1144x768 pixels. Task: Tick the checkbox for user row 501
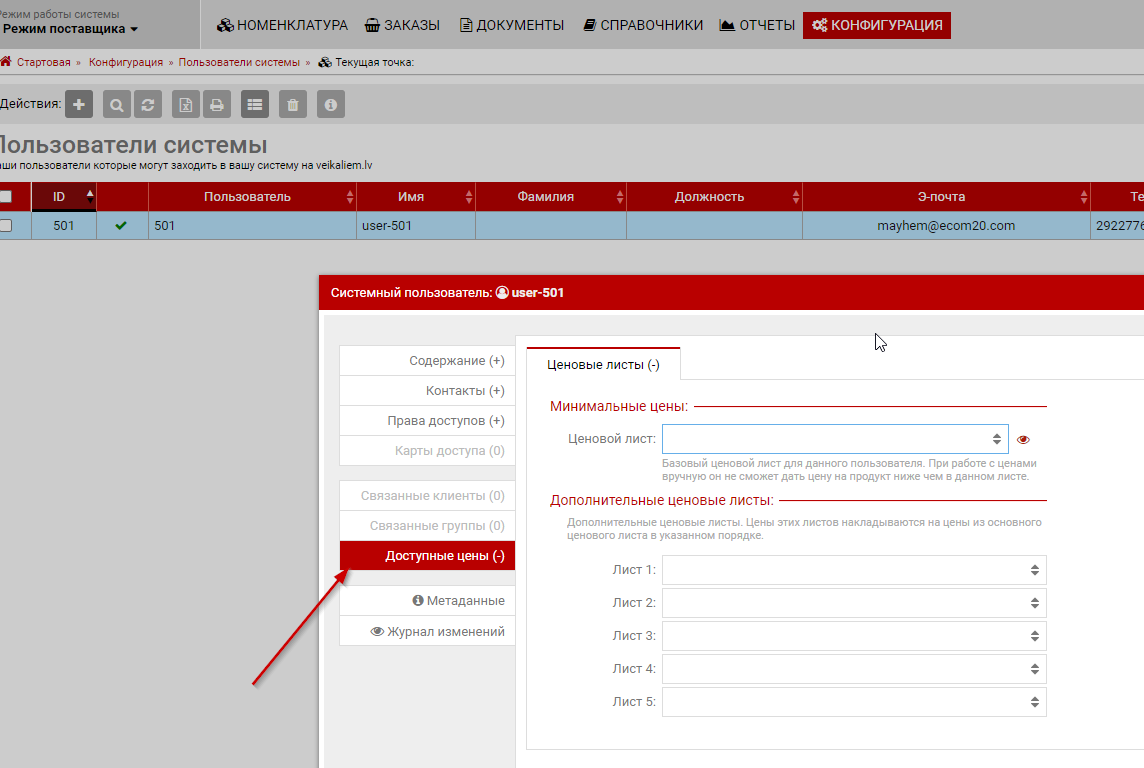click(6, 226)
